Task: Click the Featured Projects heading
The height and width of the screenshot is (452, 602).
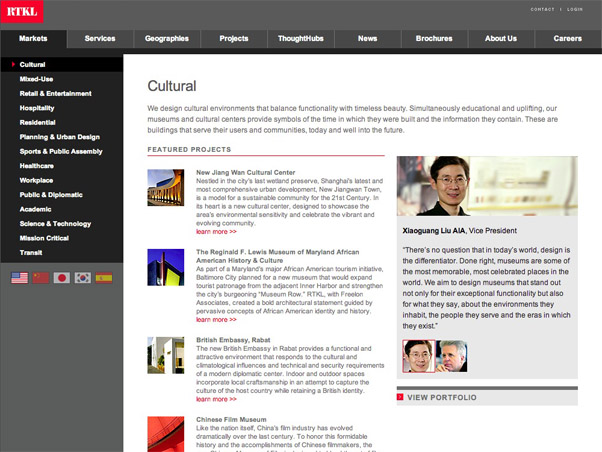Action: pos(189,149)
